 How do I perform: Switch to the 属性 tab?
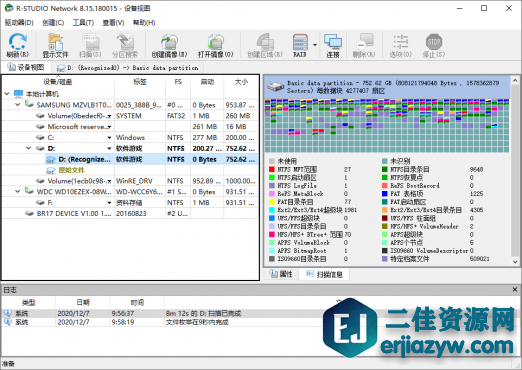click(x=281, y=274)
